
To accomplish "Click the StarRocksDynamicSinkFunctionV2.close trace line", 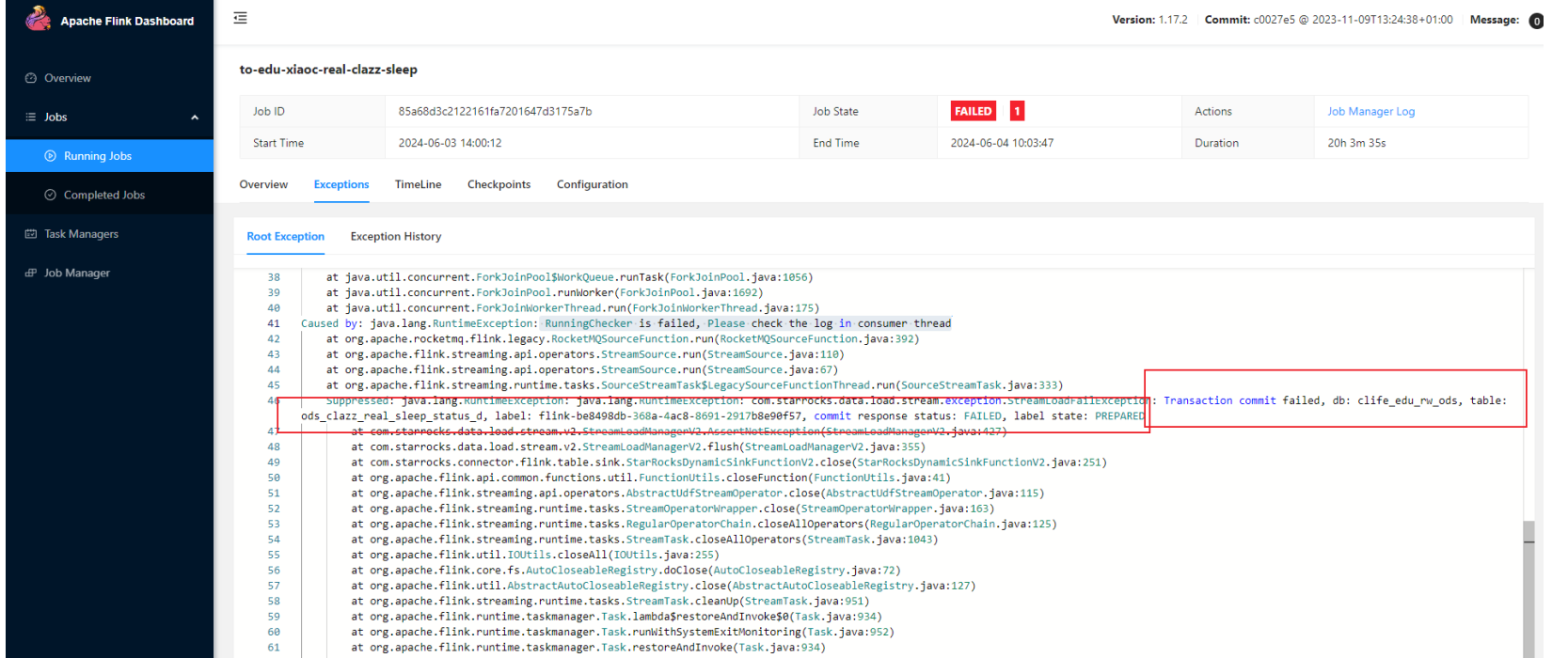I will pos(729,462).
